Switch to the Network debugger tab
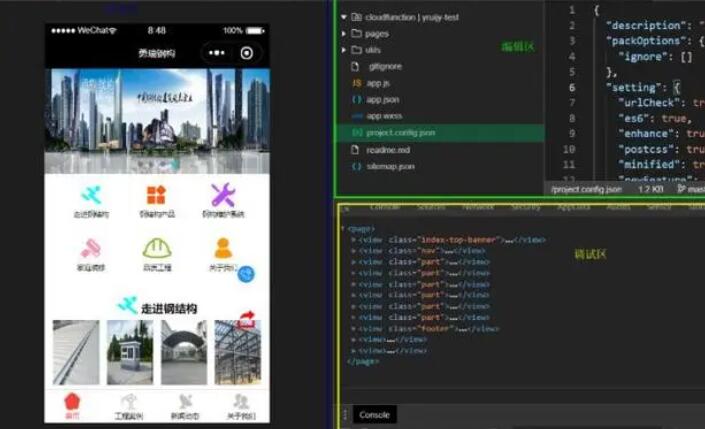 pos(478,207)
